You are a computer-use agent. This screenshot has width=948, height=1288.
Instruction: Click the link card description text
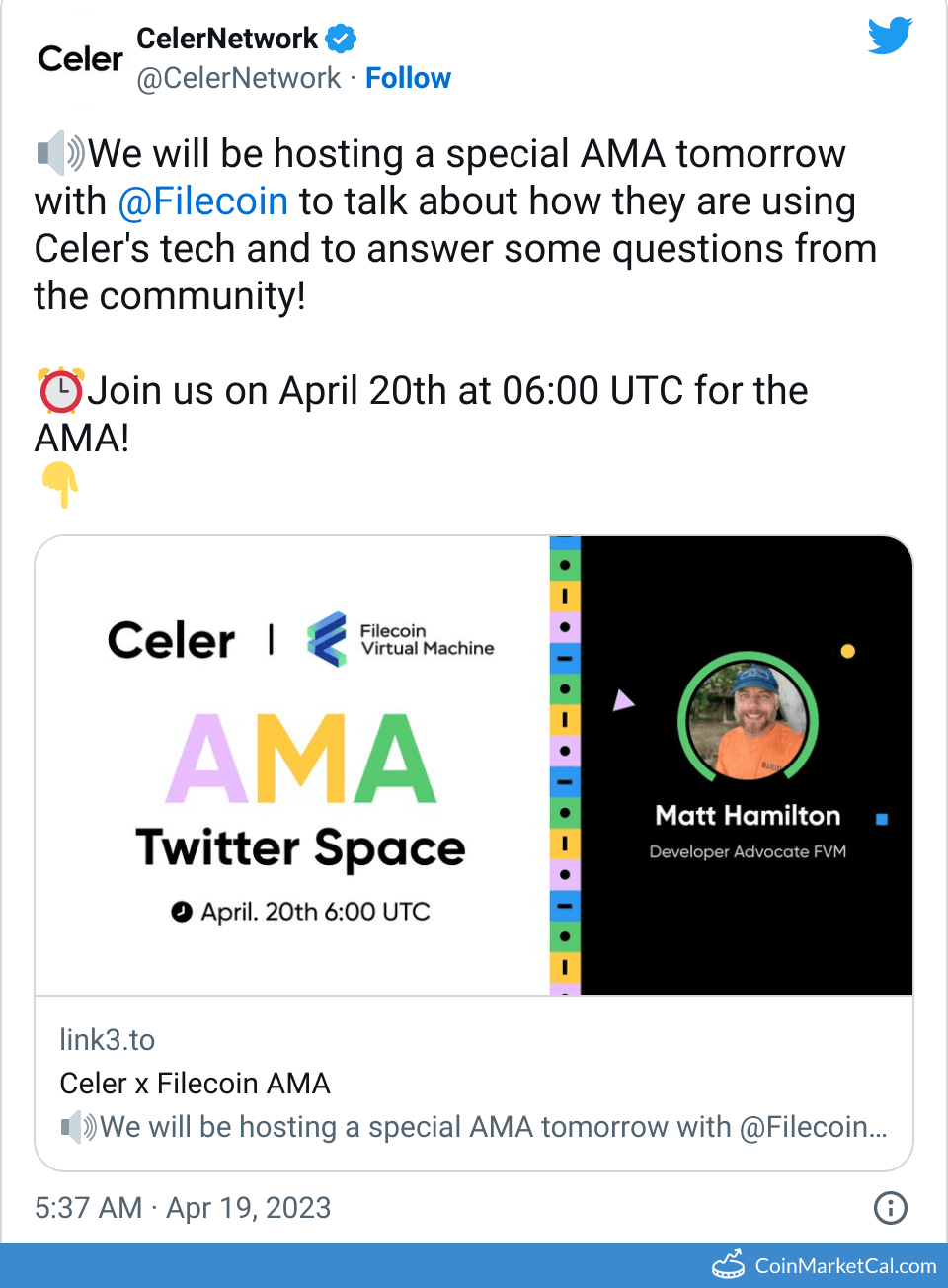(474, 1127)
